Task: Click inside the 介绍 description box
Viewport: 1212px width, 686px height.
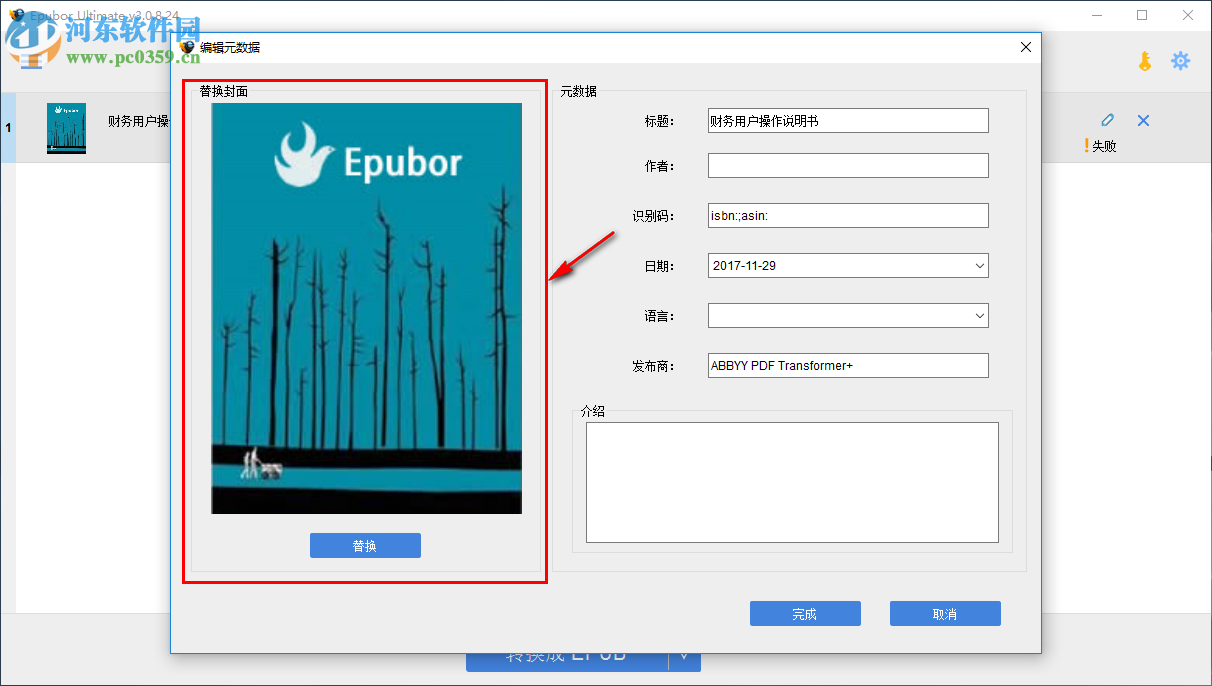Action: point(791,482)
